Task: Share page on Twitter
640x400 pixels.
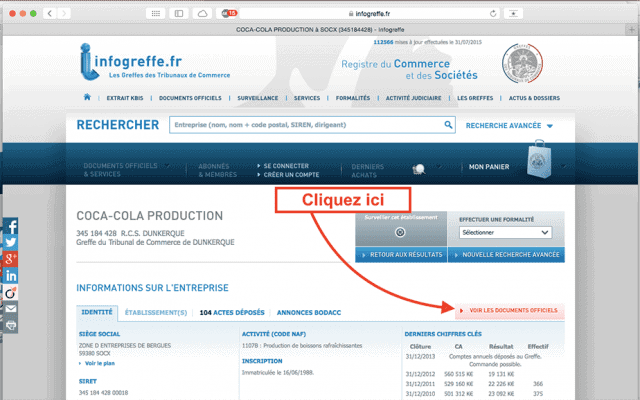Action: pyautogui.click(x=11, y=242)
